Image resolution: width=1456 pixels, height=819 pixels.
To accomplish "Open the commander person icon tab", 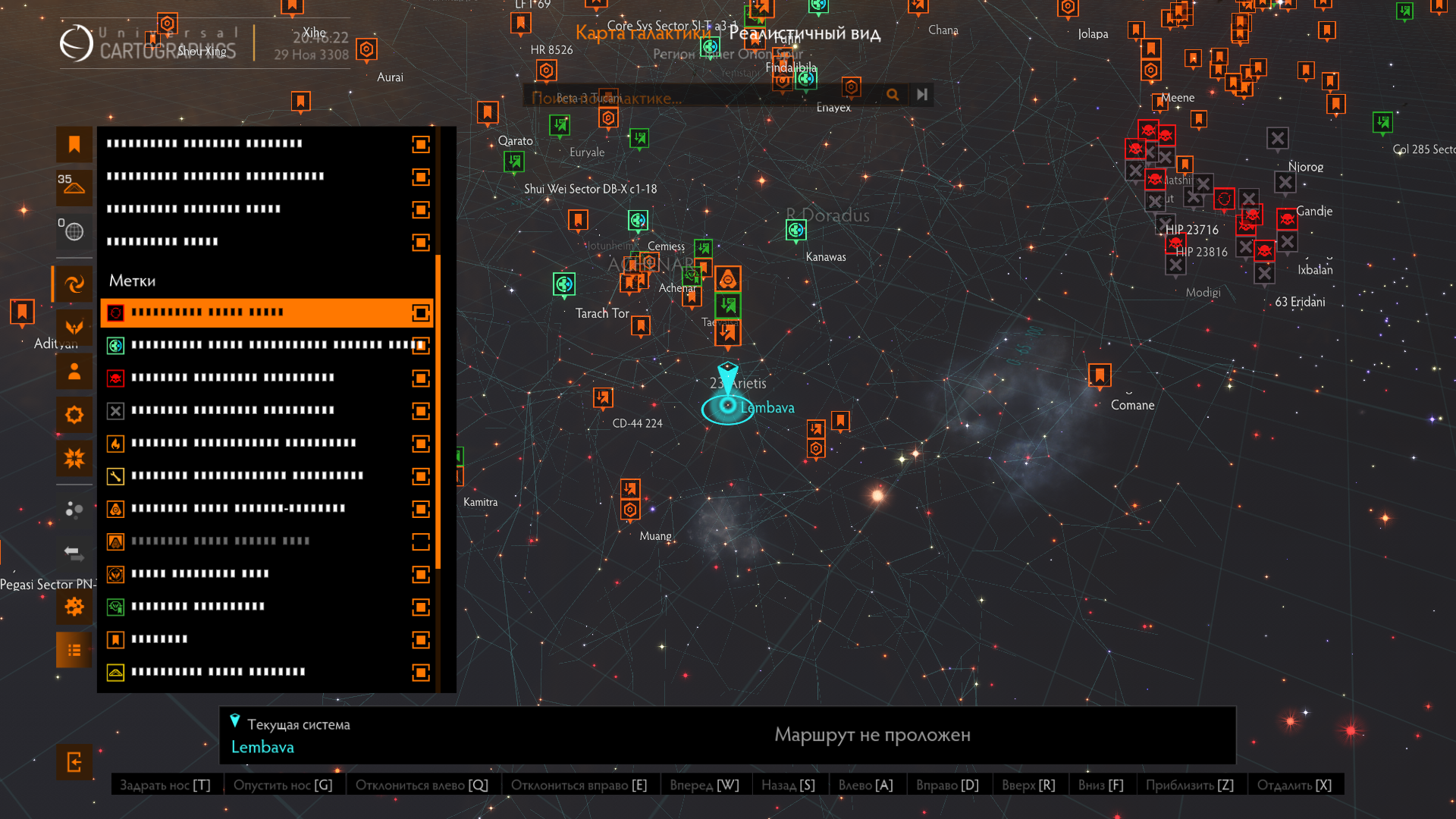I will [x=74, y=372].
